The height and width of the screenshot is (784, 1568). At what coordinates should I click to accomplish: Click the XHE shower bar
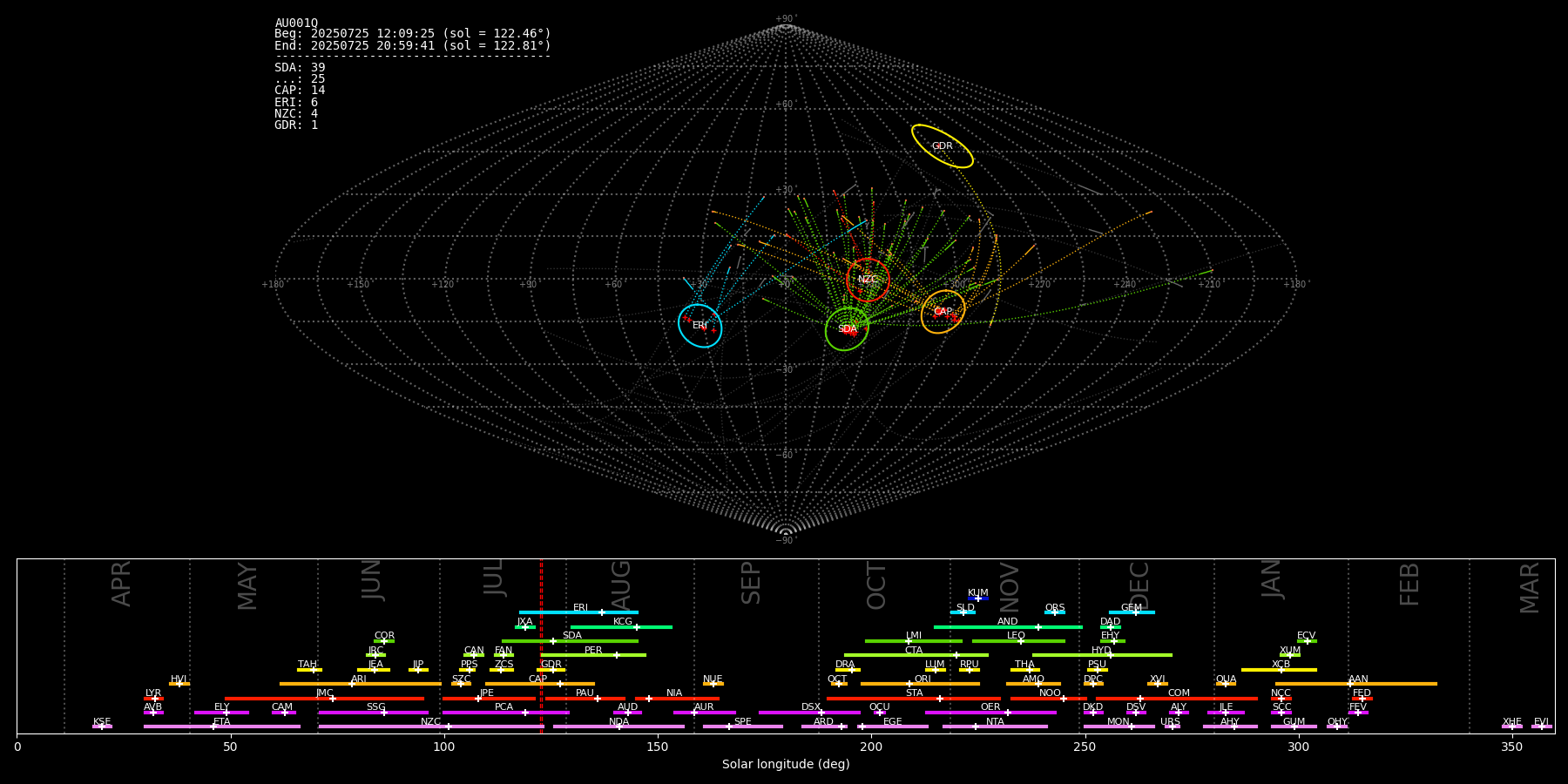(1512, 727)
